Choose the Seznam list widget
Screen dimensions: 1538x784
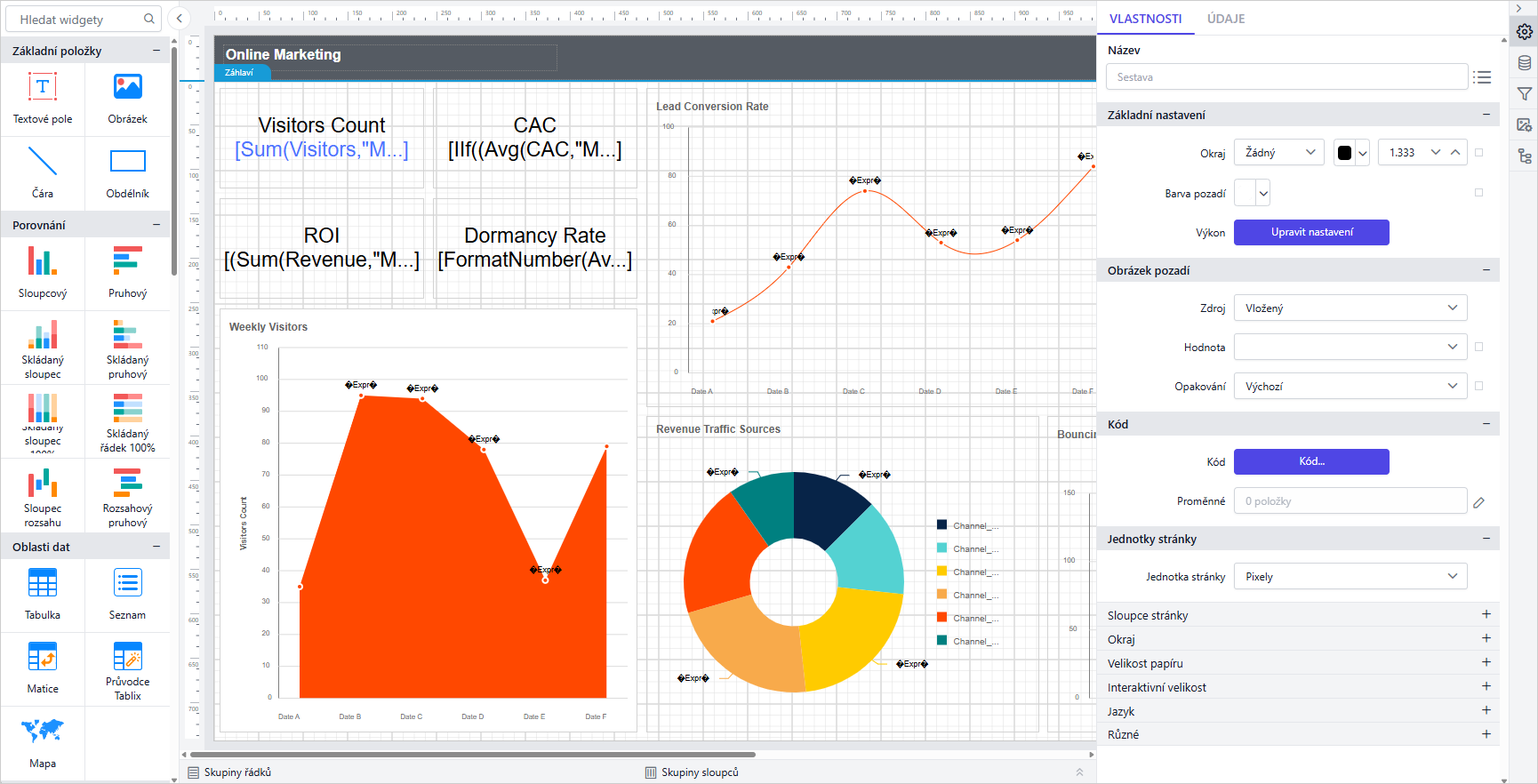point(128,595)
